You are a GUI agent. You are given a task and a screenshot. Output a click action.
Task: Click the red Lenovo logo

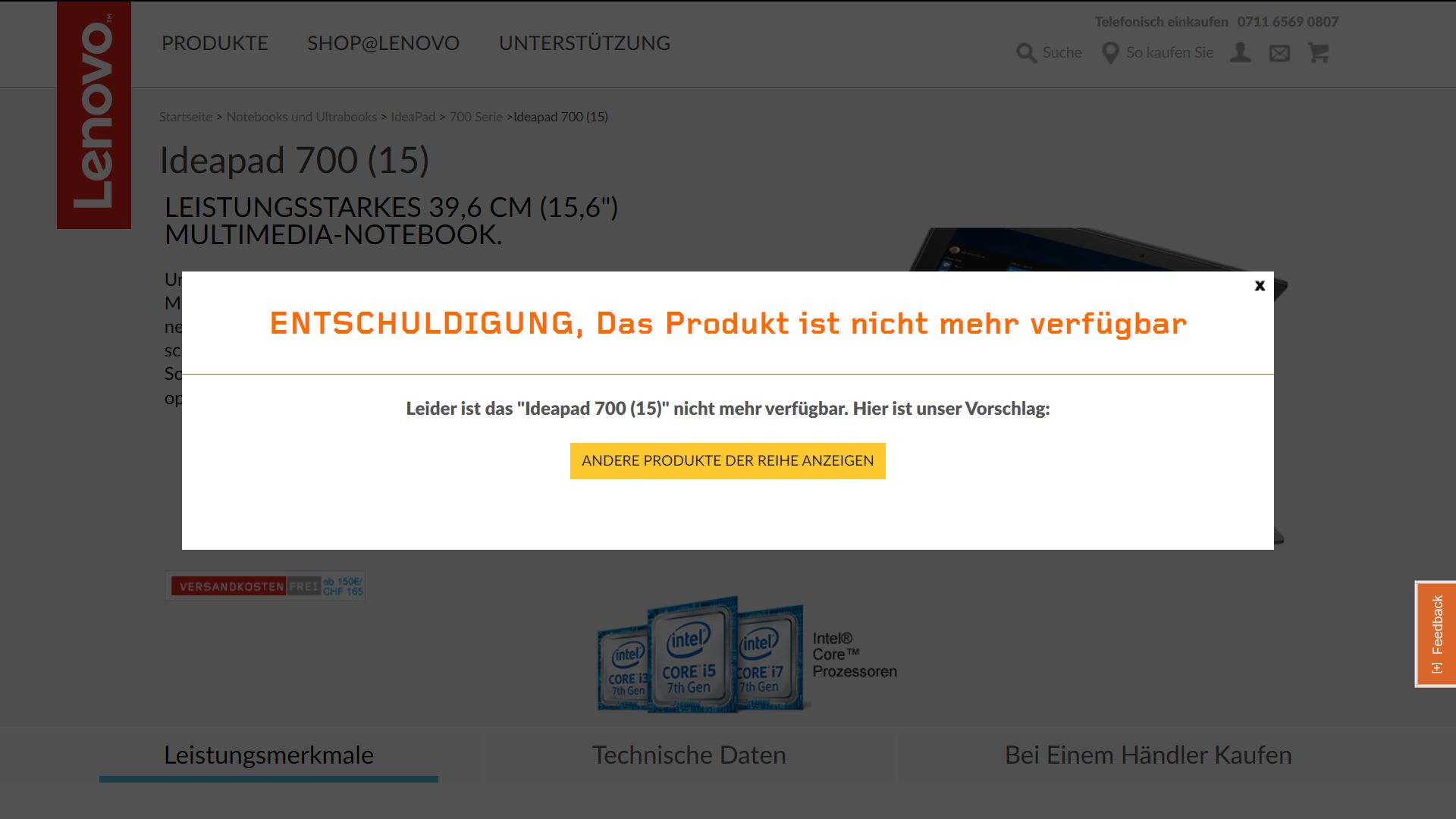(x=94, y=115)
